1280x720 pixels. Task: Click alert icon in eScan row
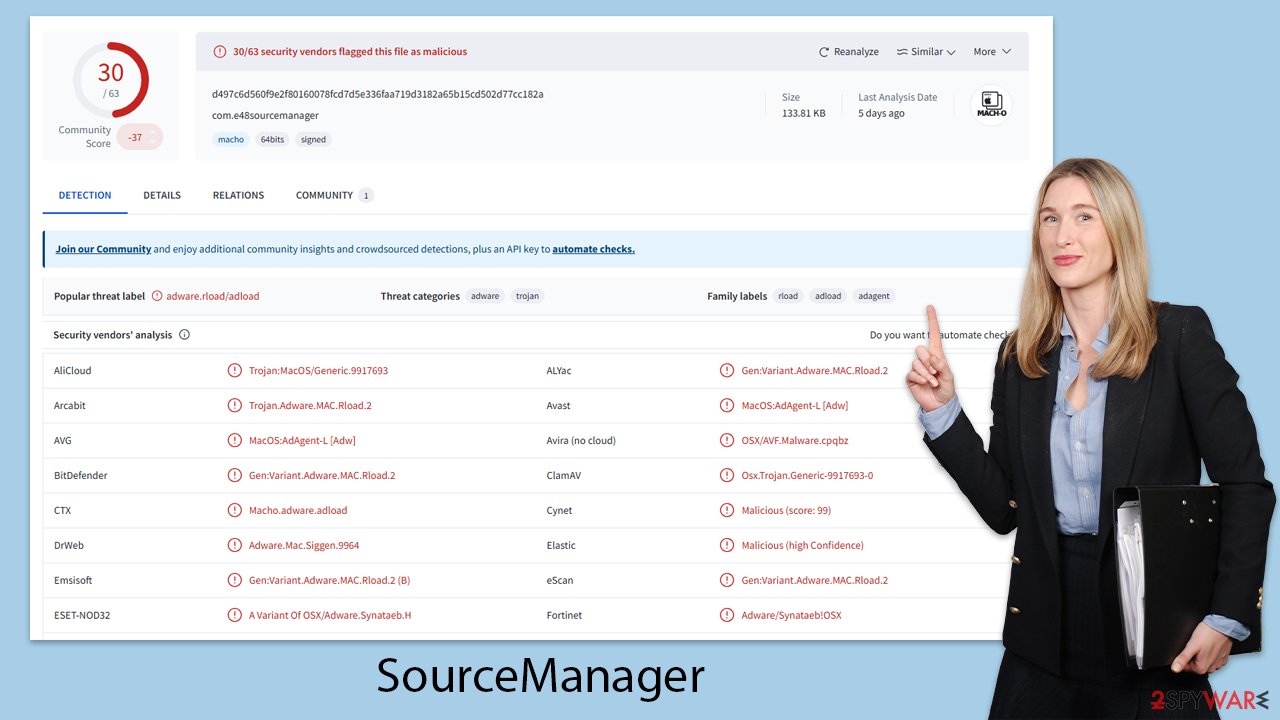click(x=727, y=580)
